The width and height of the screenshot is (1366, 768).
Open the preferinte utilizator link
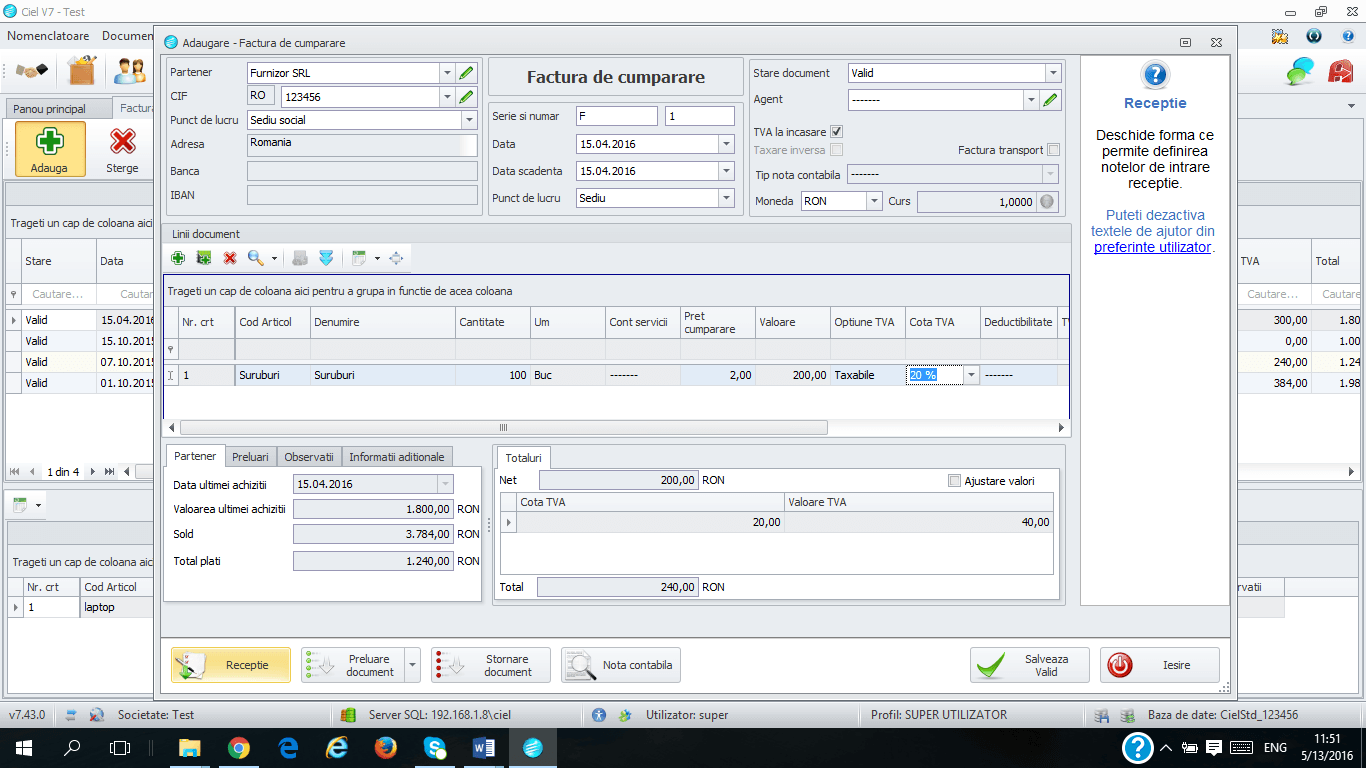coord(1153,247)
